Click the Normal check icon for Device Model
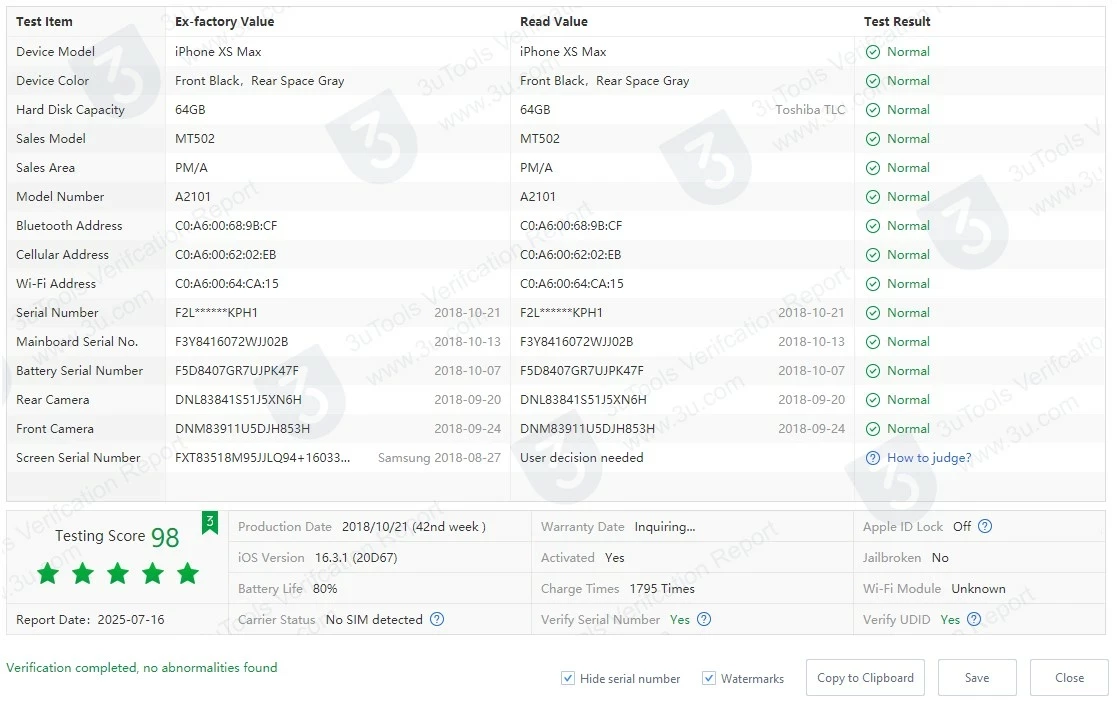Screen dimensions: 1117x713 coord(873,52)
